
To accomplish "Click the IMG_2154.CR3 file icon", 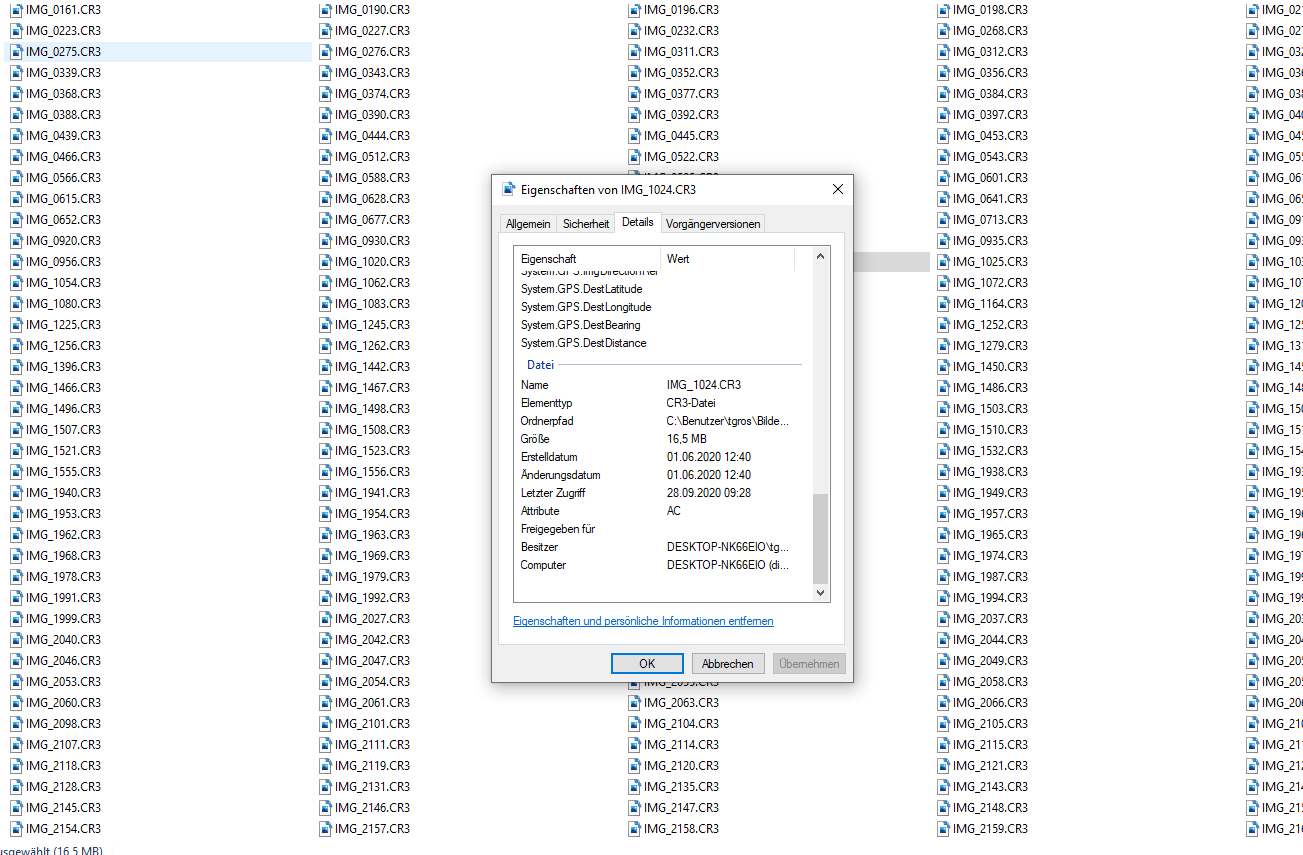I will (16, 828).
